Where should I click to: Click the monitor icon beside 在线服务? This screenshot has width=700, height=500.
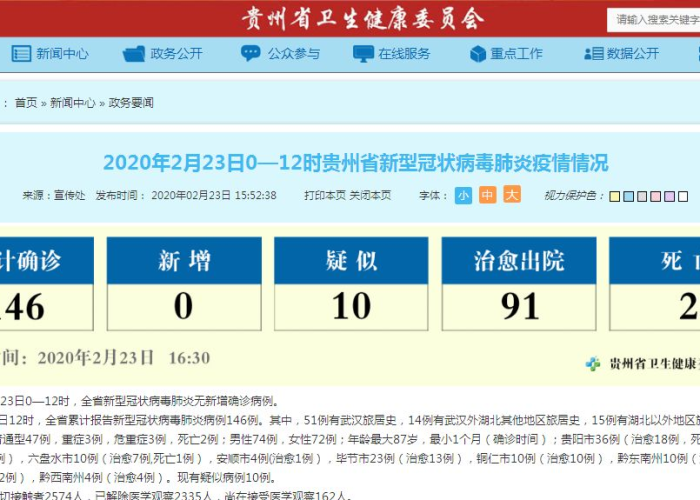pos(363,54)
